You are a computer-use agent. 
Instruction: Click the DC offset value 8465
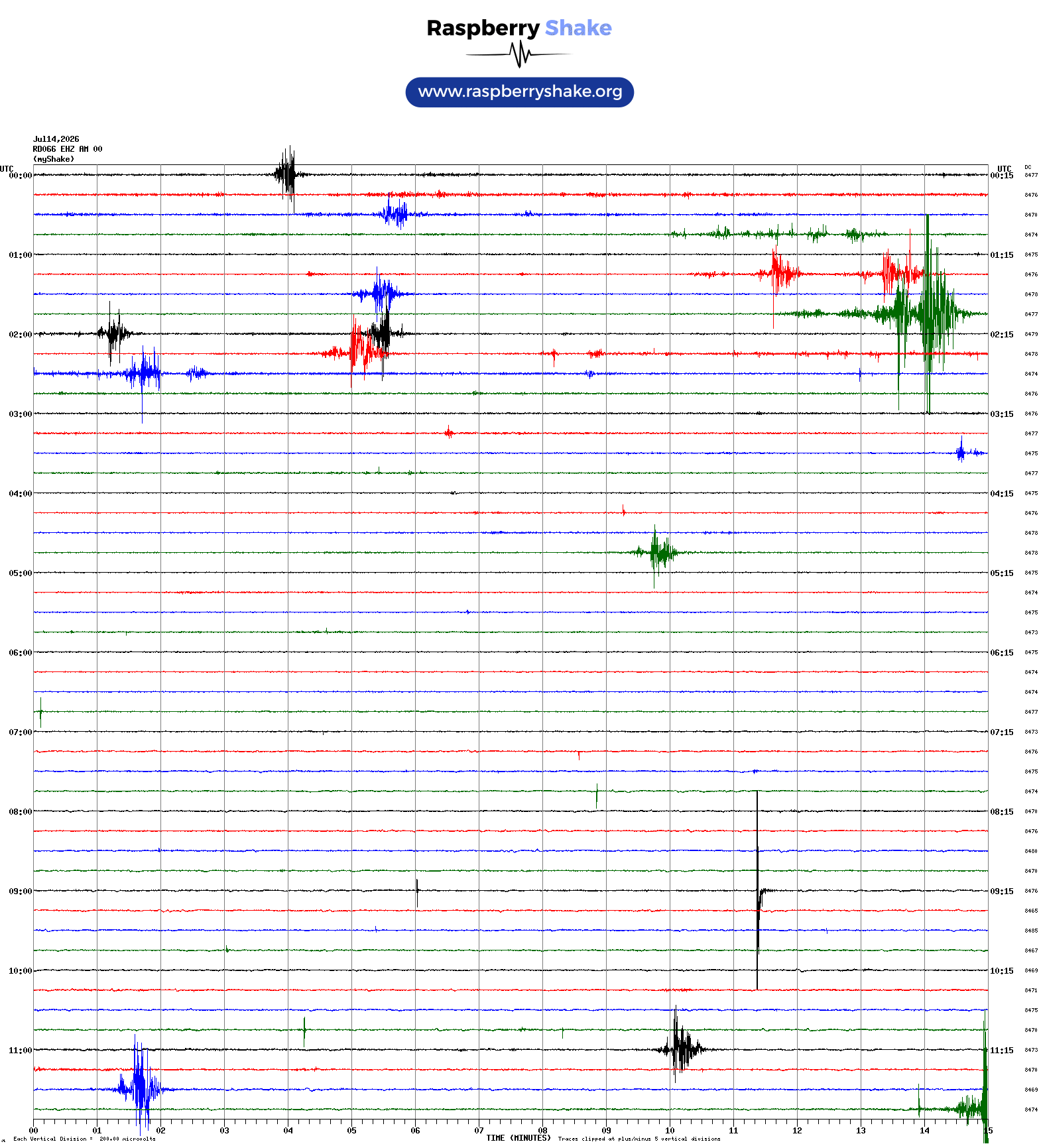coord(1031,911)
